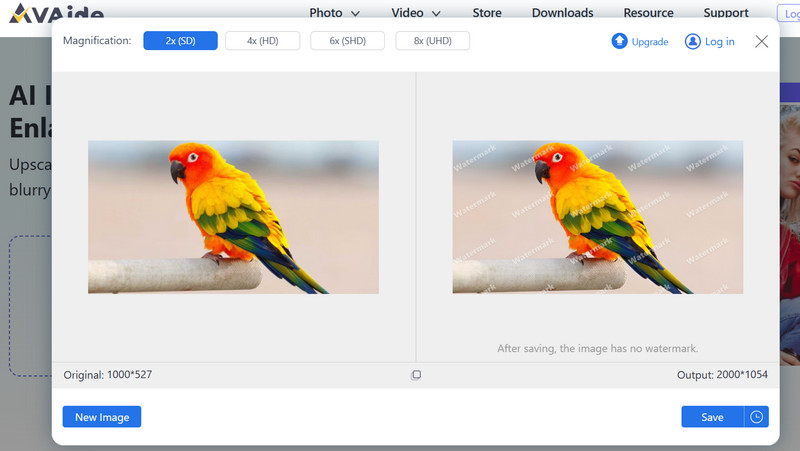Save the enlarged image

(712, 417)
